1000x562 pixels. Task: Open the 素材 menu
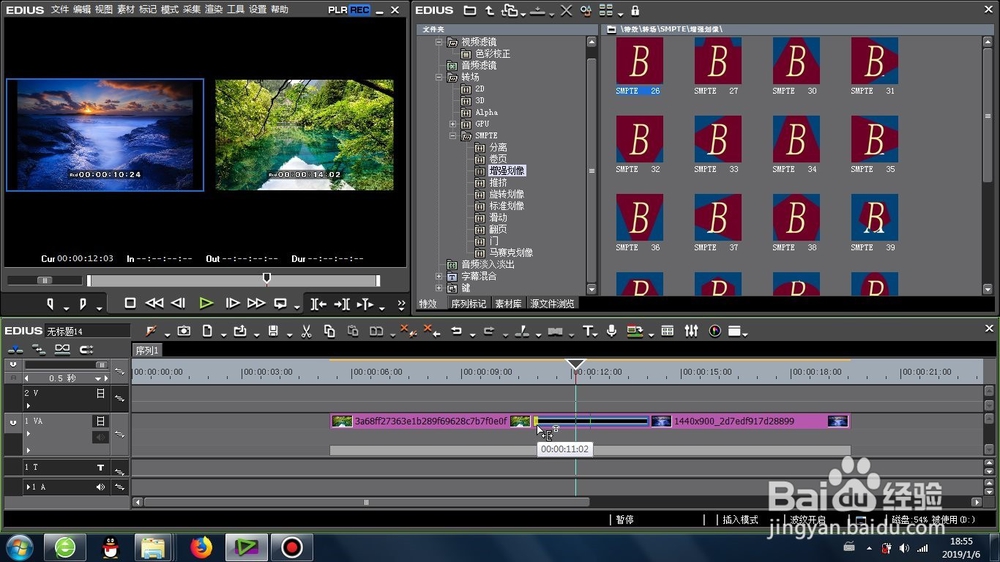pyautogui.click(x=126, y=10)
